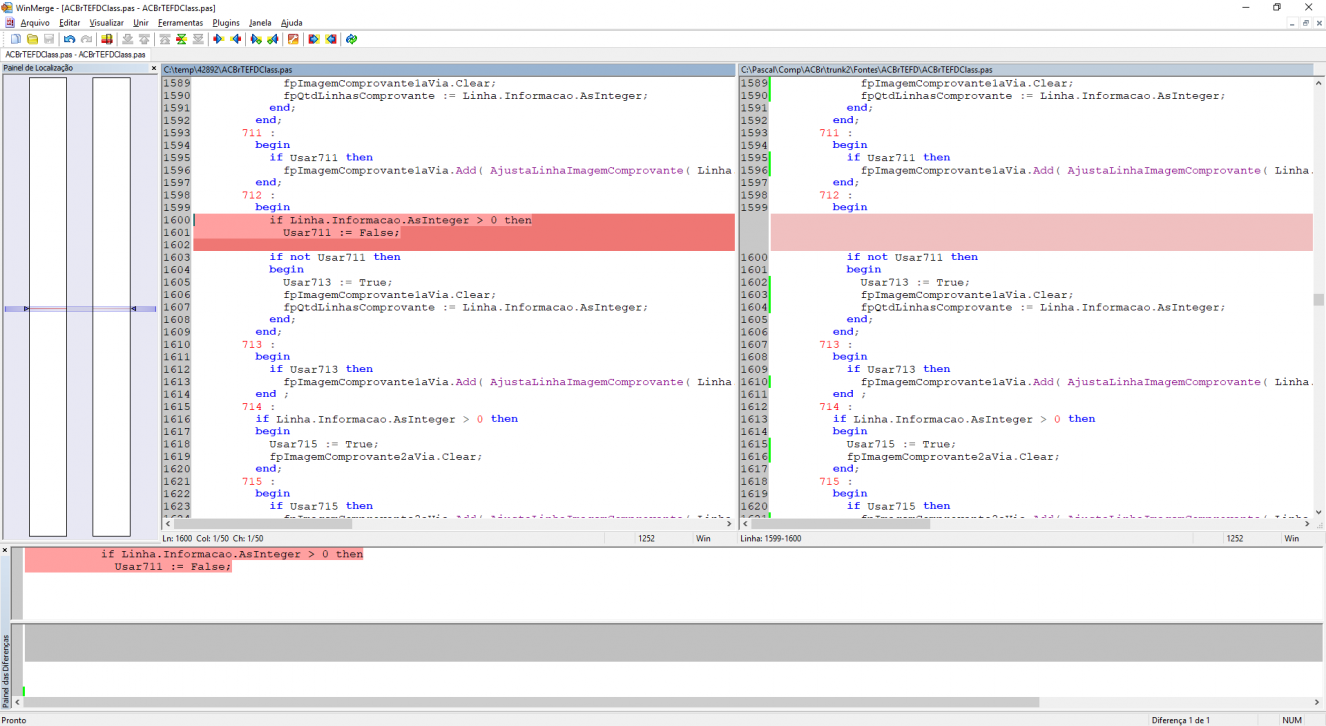Image resolution: width=1326 pixels, height=726 pixels.
Task: Close the inner document window
Action: point(1319,22)
